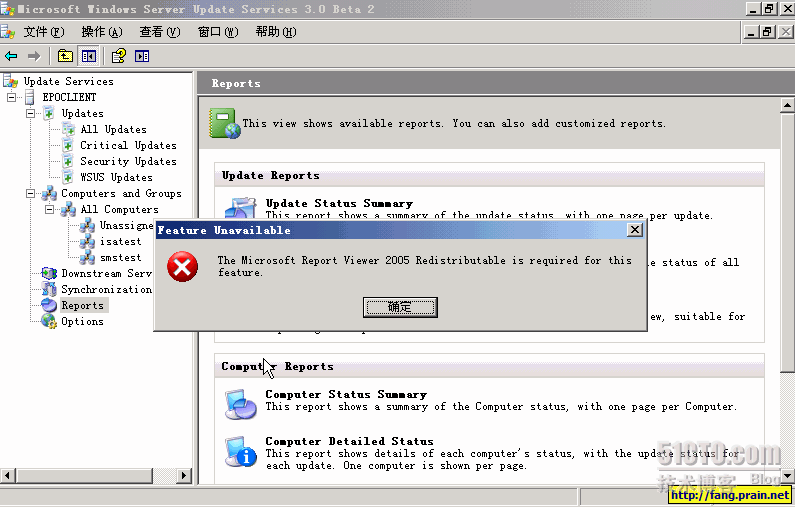Select EPOCLIENT server label

coord(69,97)
